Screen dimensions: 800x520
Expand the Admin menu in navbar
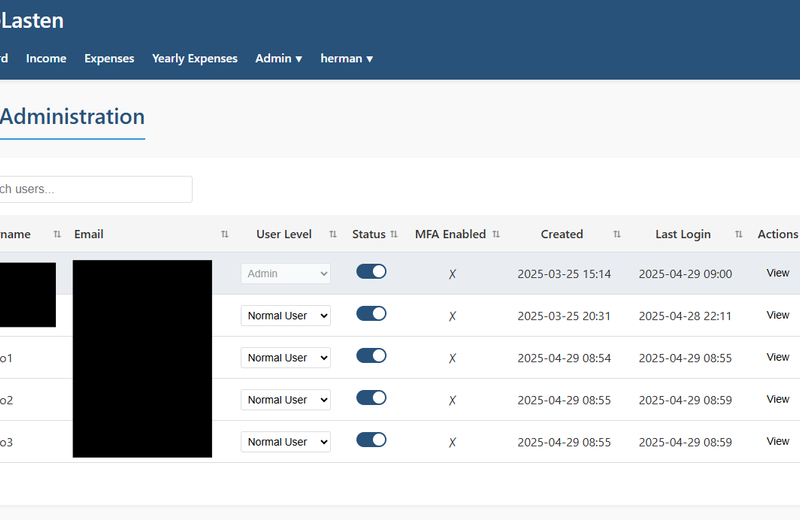click(x=279, y=59)
